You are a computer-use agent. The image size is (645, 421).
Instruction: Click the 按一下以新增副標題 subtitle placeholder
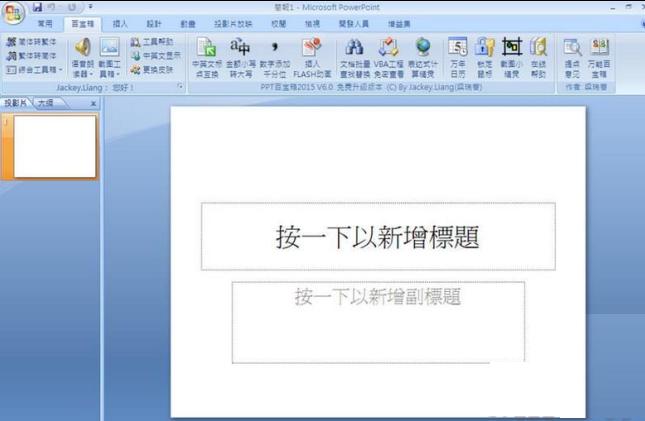tap(378, 322)
